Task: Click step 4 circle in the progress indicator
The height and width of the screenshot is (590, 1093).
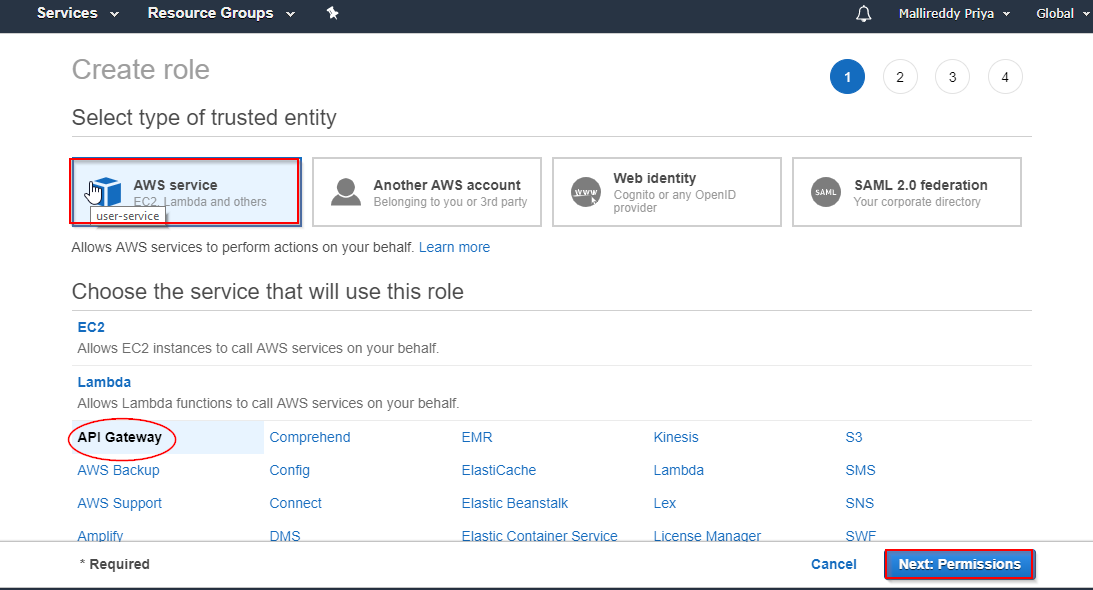Action: point(1005,76)
